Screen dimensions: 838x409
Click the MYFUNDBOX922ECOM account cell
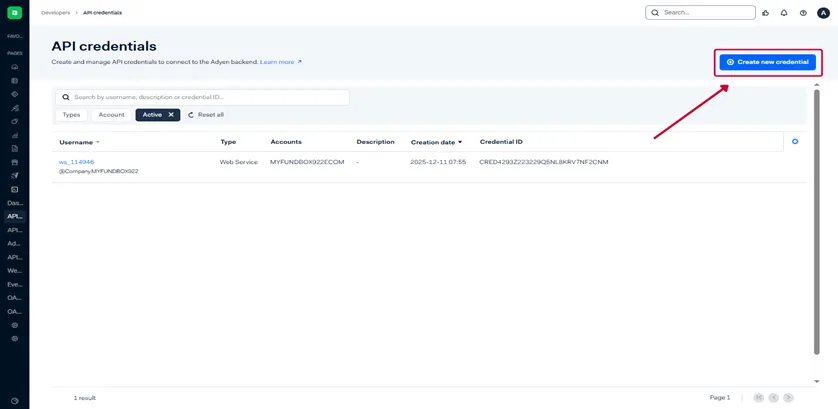(307, 161)
